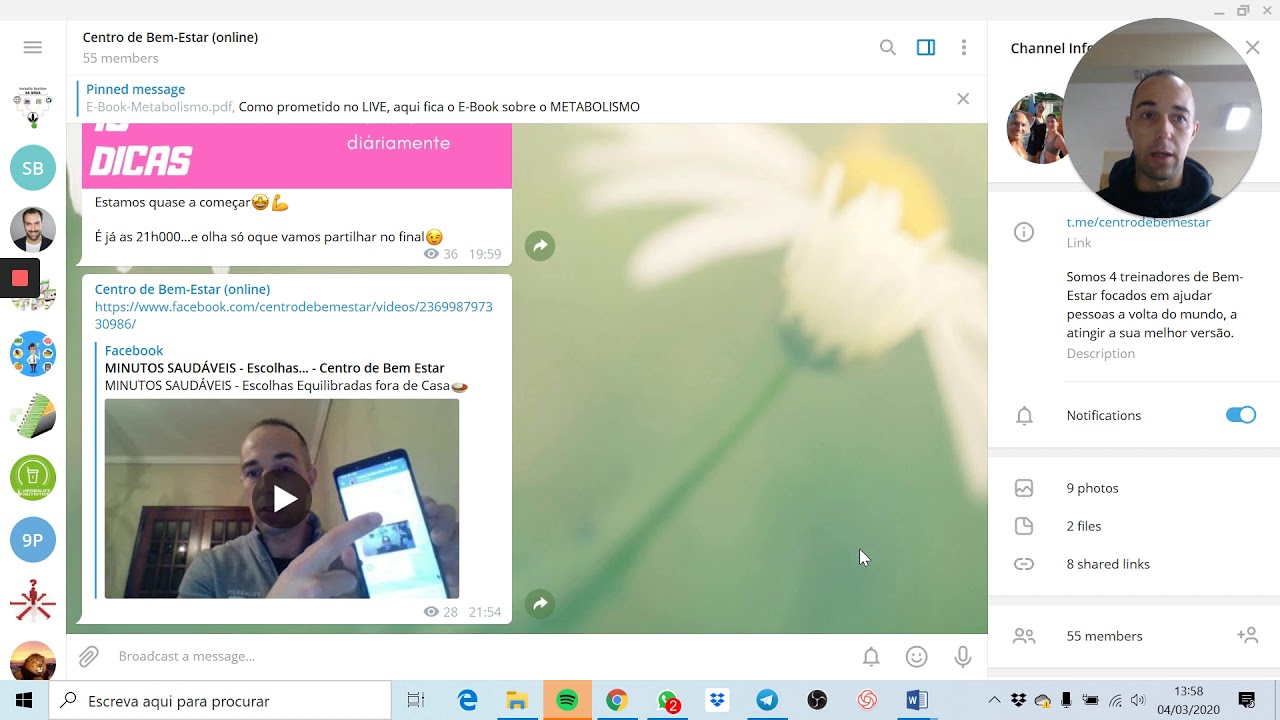Open the 9P chat in the sidebar
This screenshot has width=1280, height=720.
pos(33,540)
